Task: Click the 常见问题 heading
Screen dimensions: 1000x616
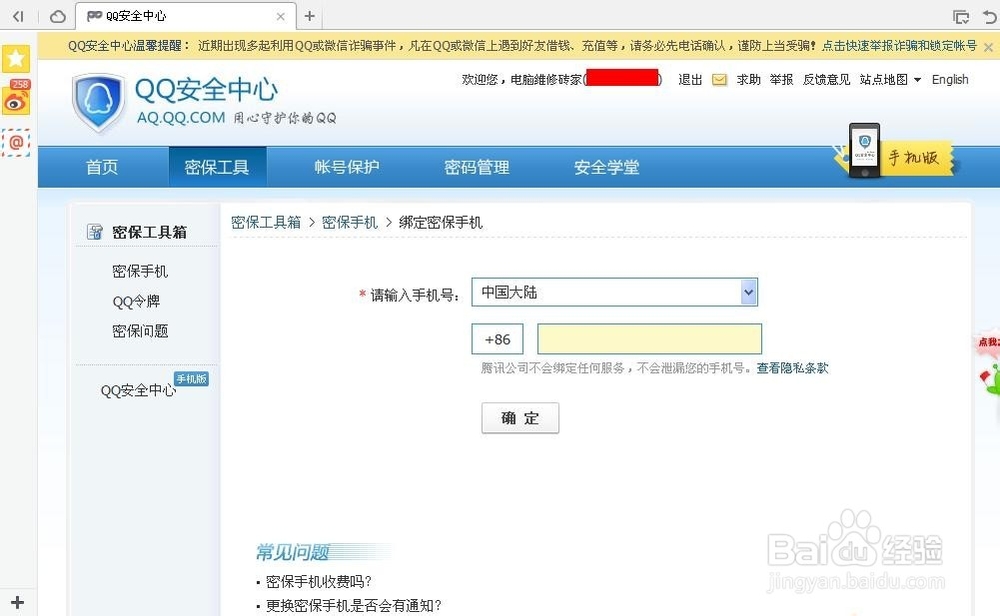Action: click(x=293, y=552)
